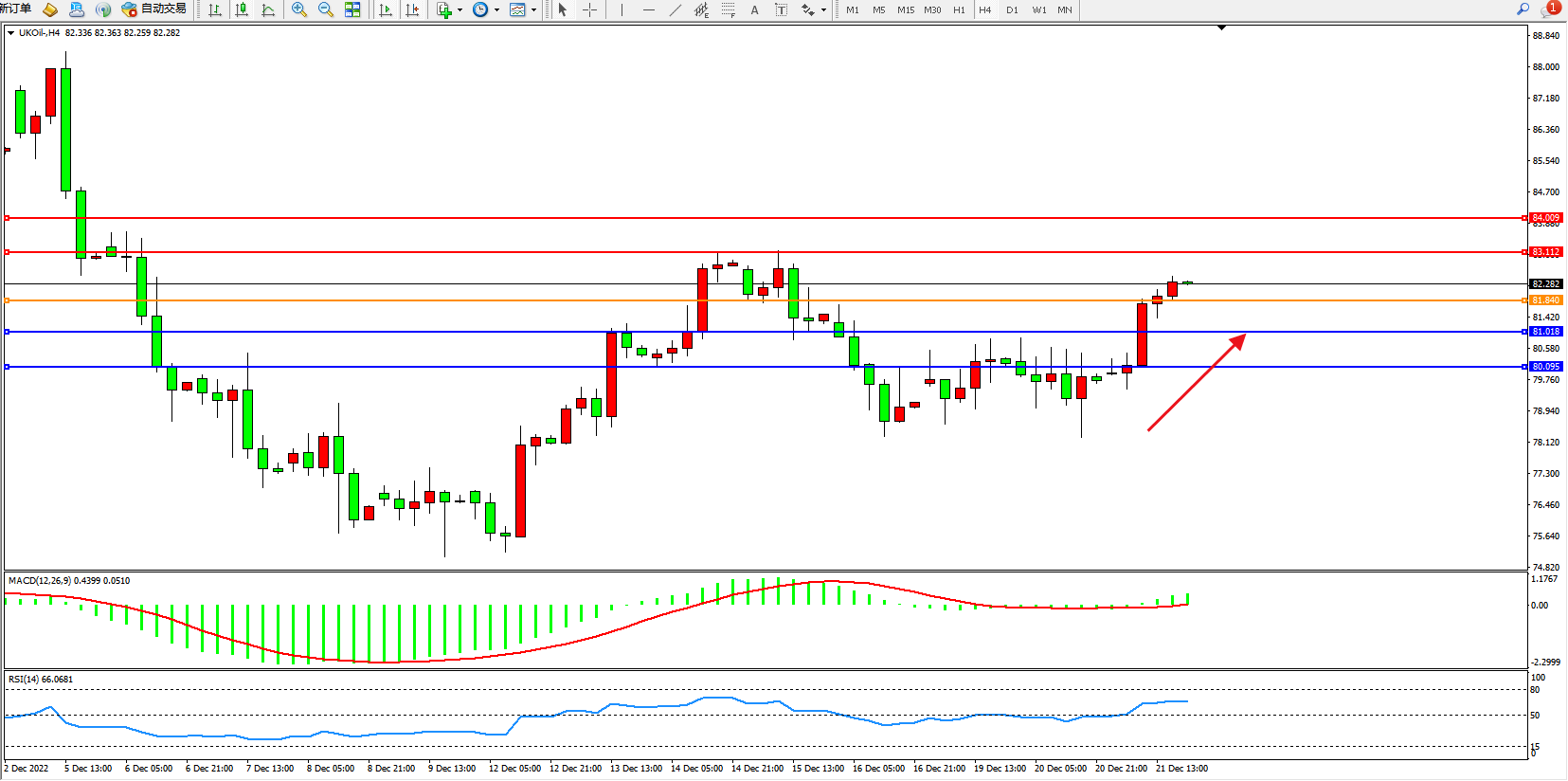
Task: Toggle the 自动交易 auto trading button
Action: point(153,9)
